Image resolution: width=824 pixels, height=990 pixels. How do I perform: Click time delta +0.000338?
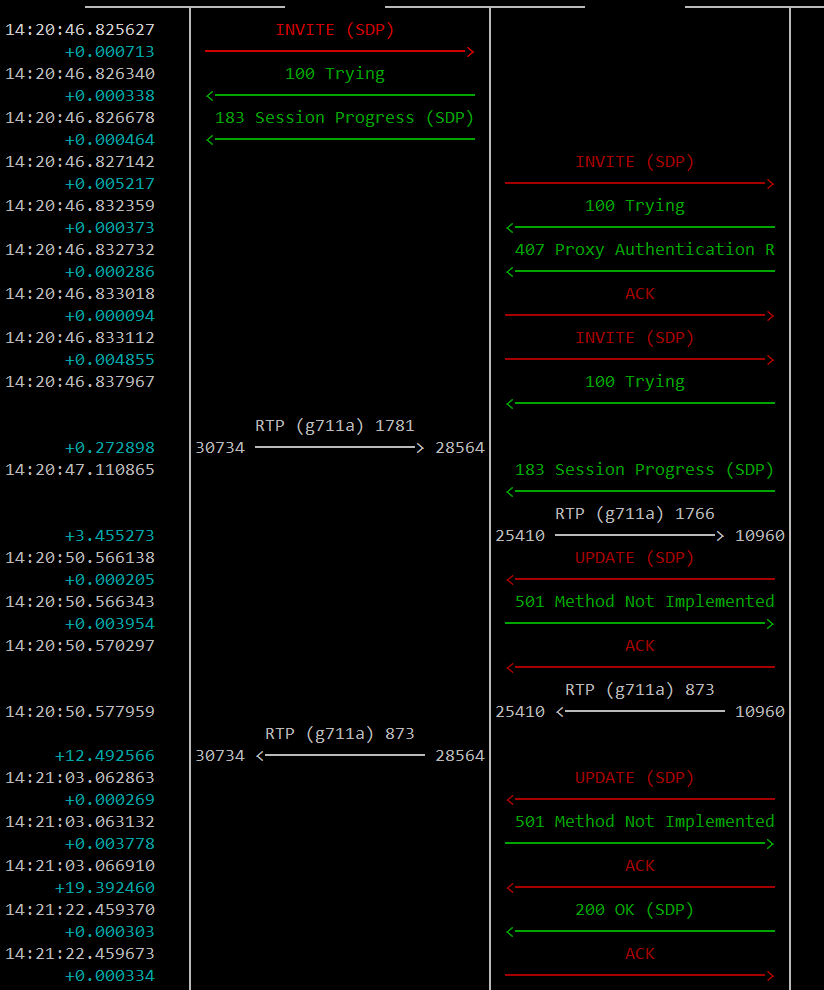pos(110,96)
